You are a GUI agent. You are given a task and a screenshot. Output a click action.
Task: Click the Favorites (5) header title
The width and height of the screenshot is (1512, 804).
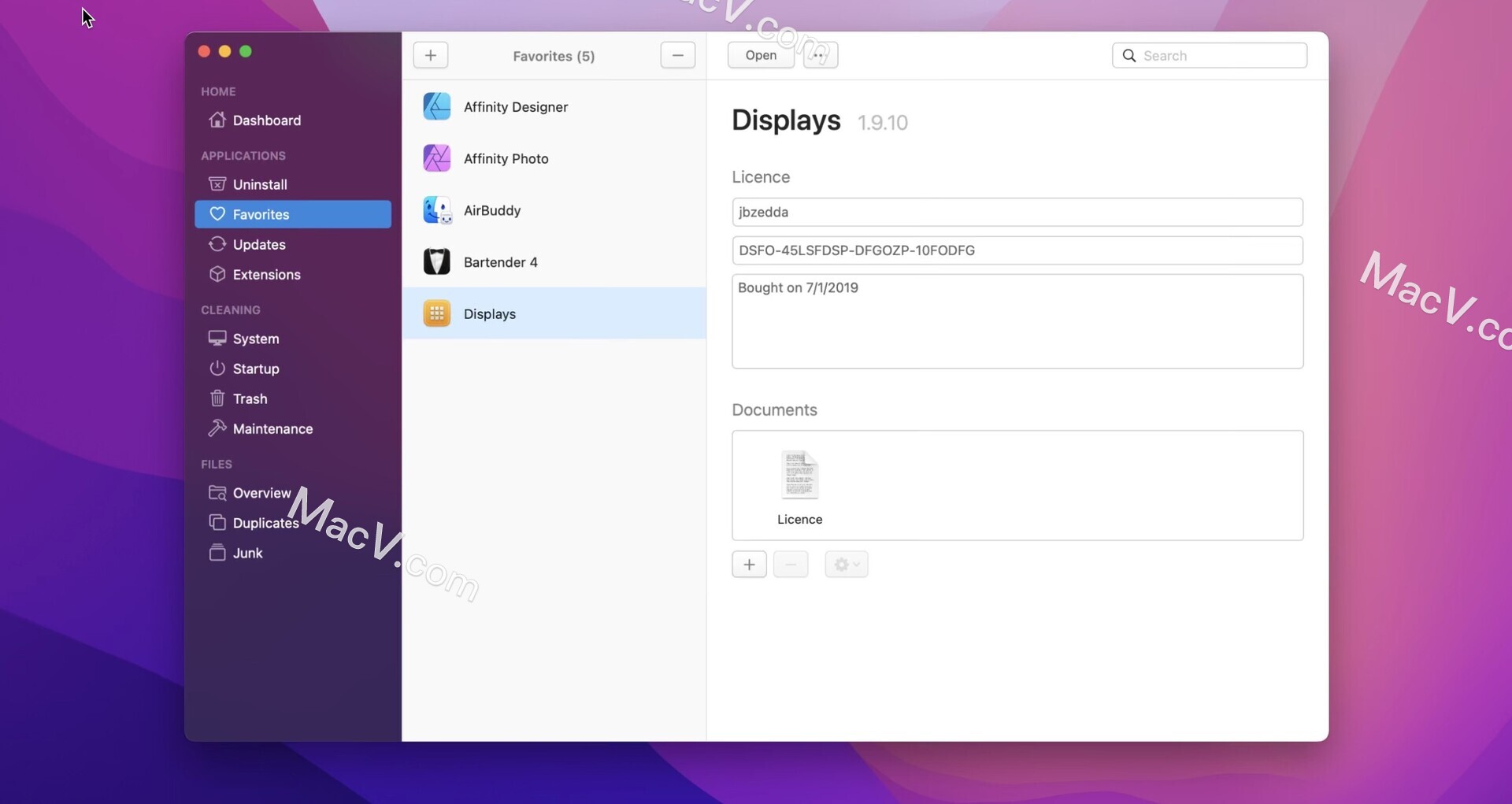[x=554, y=56]
